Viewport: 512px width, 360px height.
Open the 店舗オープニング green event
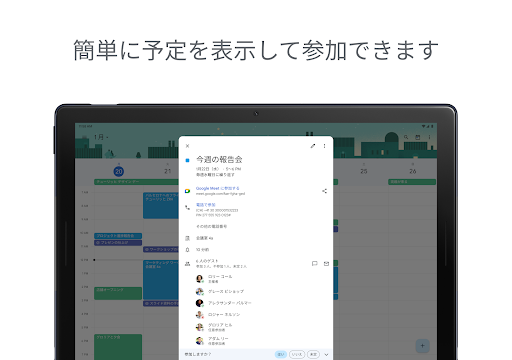pyautogui.click(x=118, y=293)
